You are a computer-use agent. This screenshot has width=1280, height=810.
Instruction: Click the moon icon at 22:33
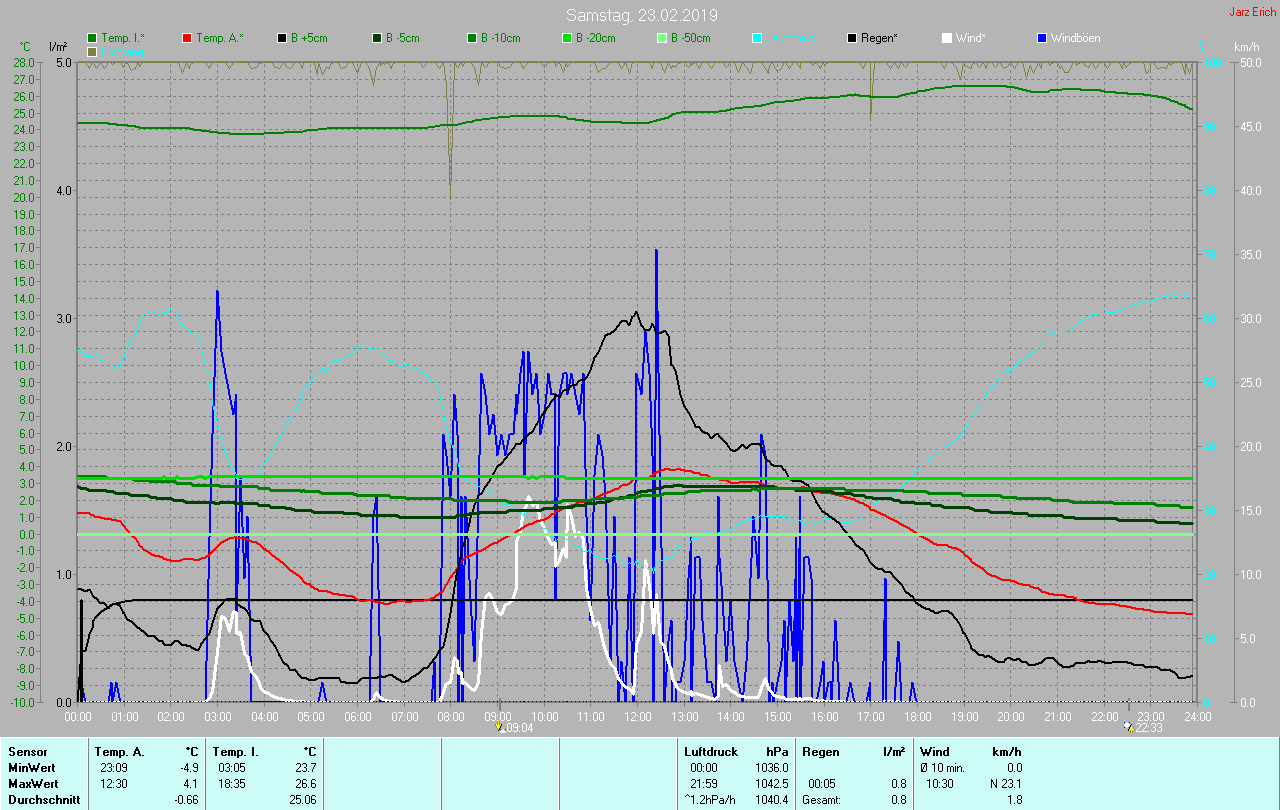[1129, 727]
